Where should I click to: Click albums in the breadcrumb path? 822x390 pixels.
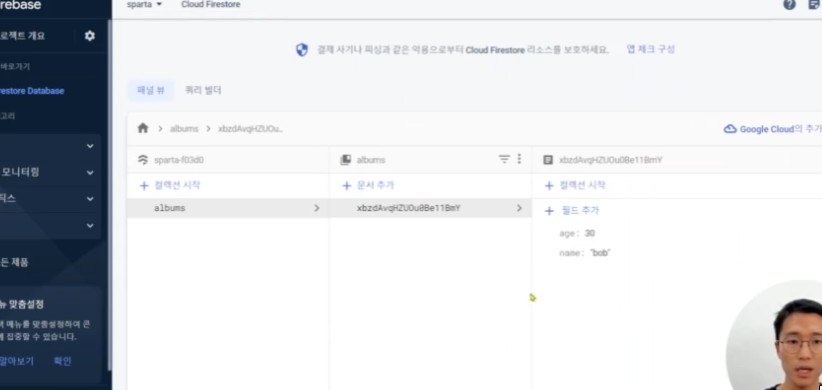point(184,129)
